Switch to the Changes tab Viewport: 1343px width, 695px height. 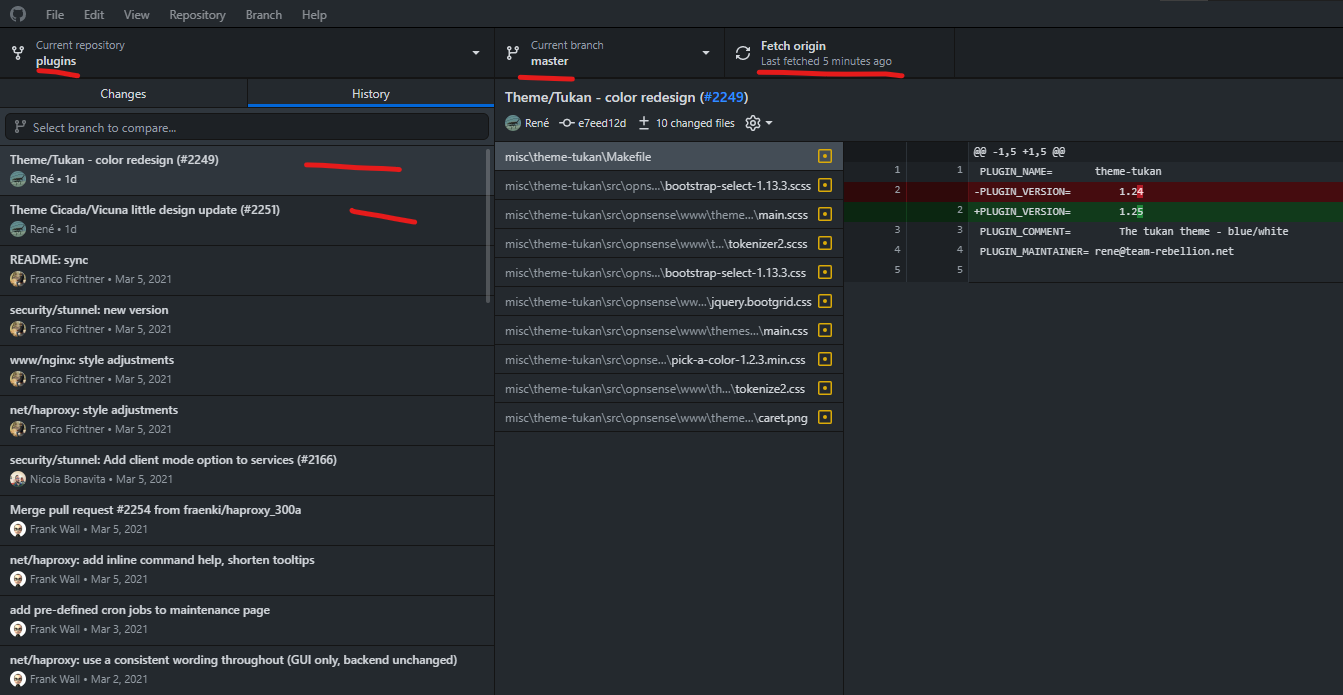click(123, 94)
